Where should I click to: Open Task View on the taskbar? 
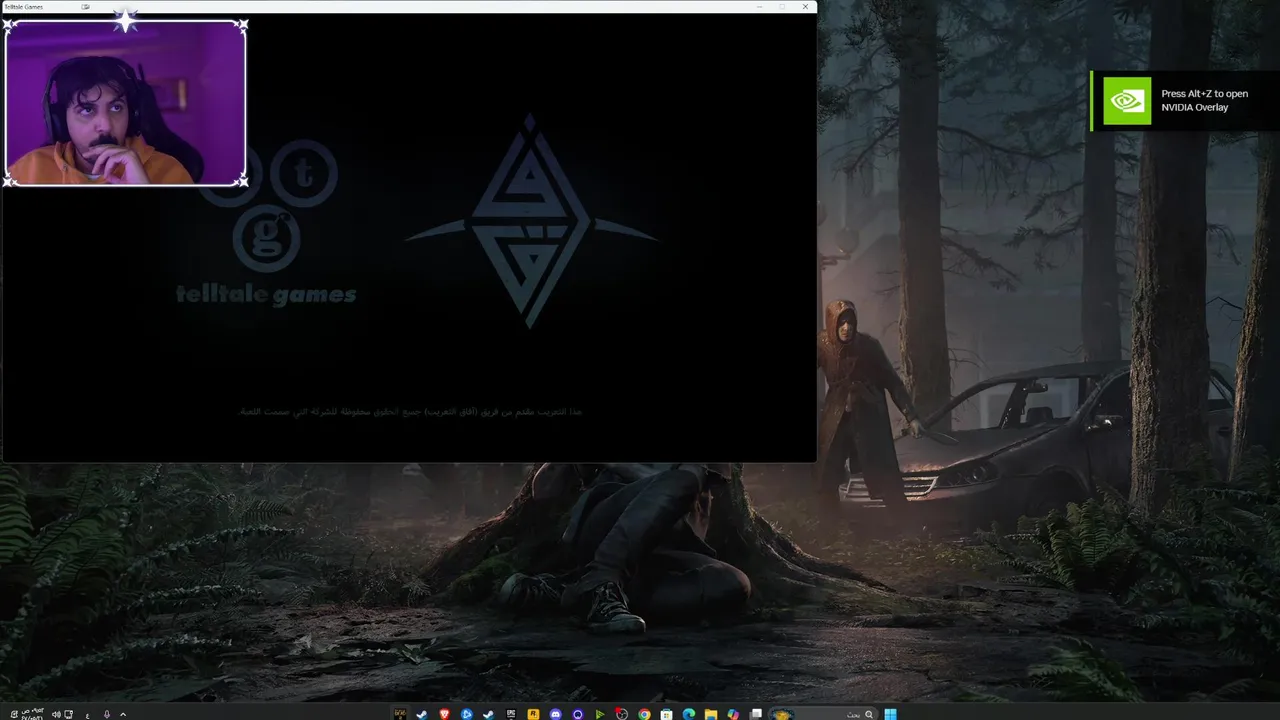pos(756,714)
